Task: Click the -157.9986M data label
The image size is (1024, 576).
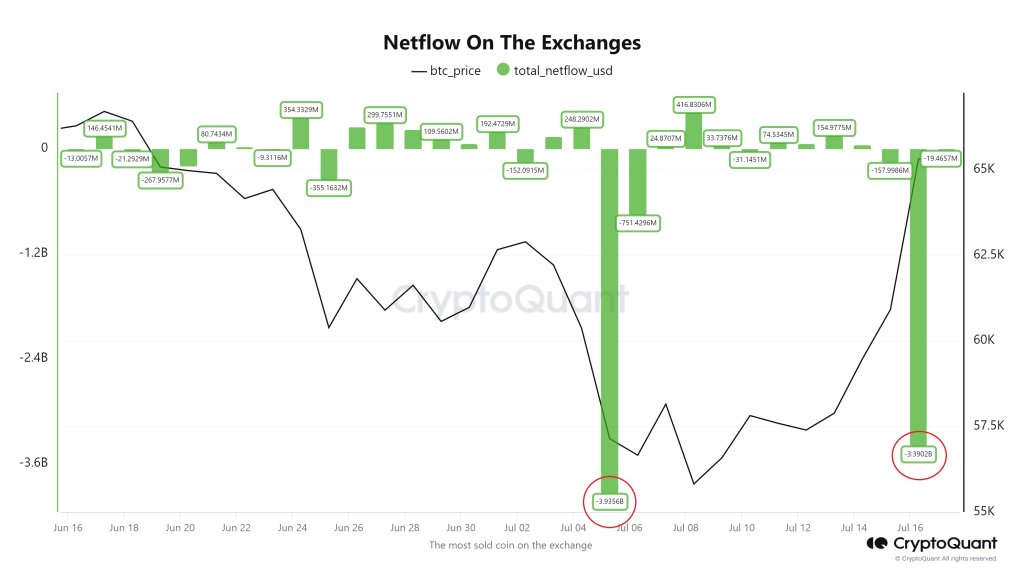Action: click(x=890, y=170)
